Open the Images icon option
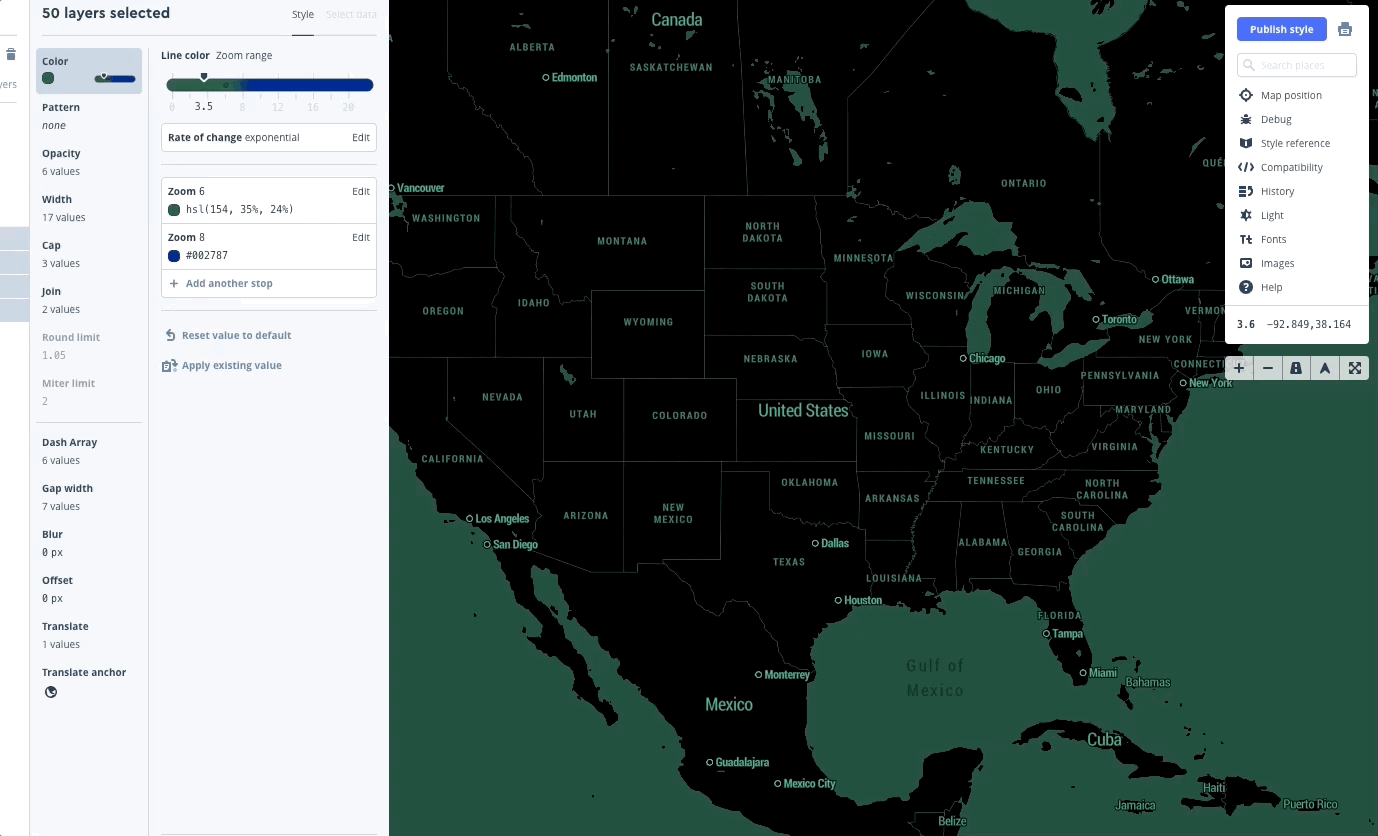The height and width of the screenshot is (836, 1378). tap(1246, 263)
